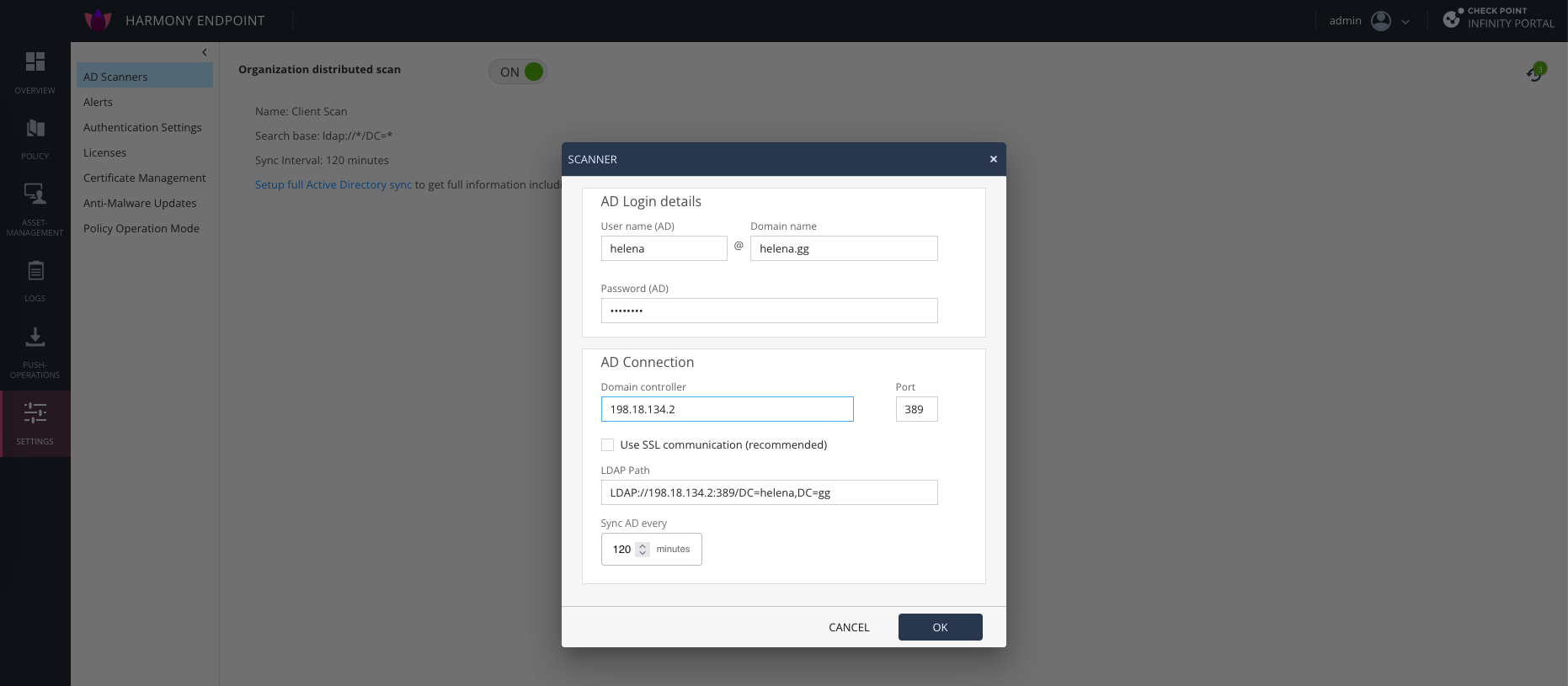Close Scanner dialog with X
Image resolution: width=1568 pixels, height=686 pixels.
pos(993,159)
